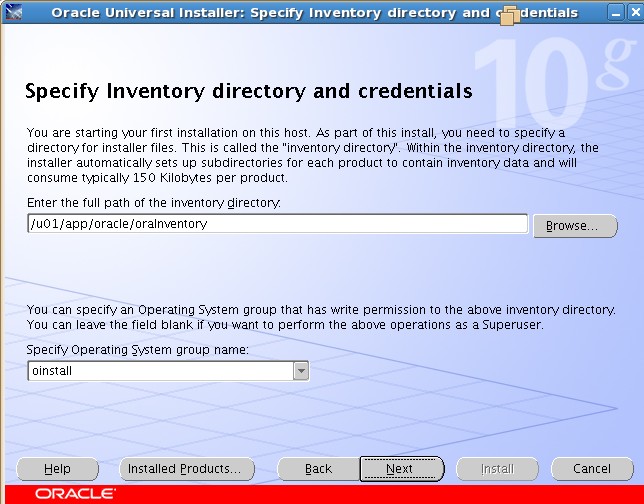Click label 'Specify Operating System group name'

click(x=138, y=350)
